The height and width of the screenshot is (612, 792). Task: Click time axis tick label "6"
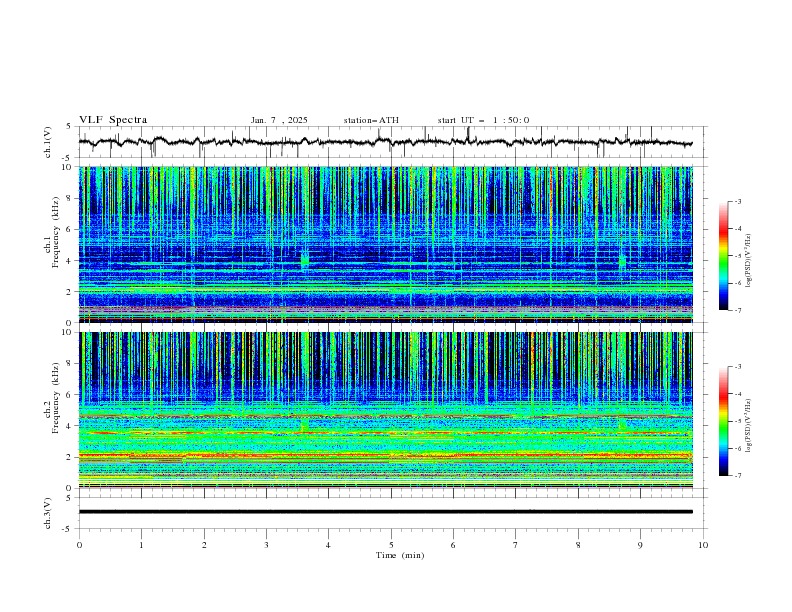tap(453, 545)
